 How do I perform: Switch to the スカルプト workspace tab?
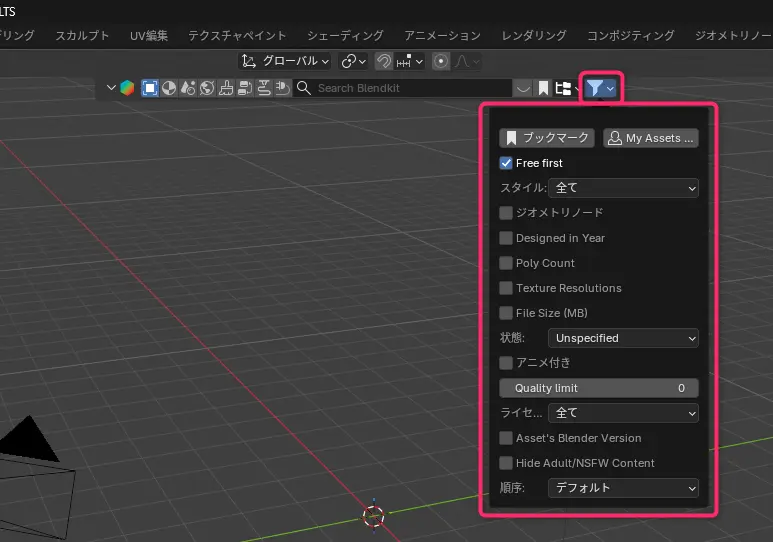82,36
